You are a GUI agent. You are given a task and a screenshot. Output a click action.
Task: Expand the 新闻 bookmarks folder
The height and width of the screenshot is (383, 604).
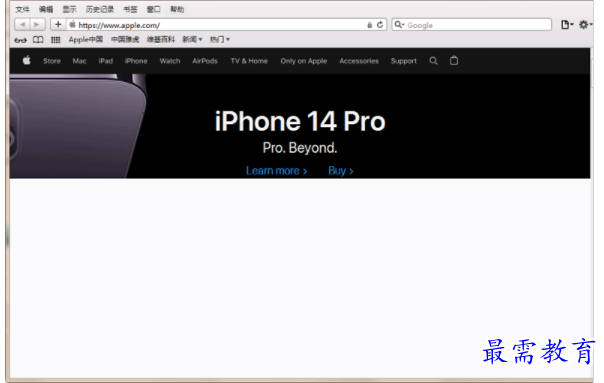tap(192, 39)
